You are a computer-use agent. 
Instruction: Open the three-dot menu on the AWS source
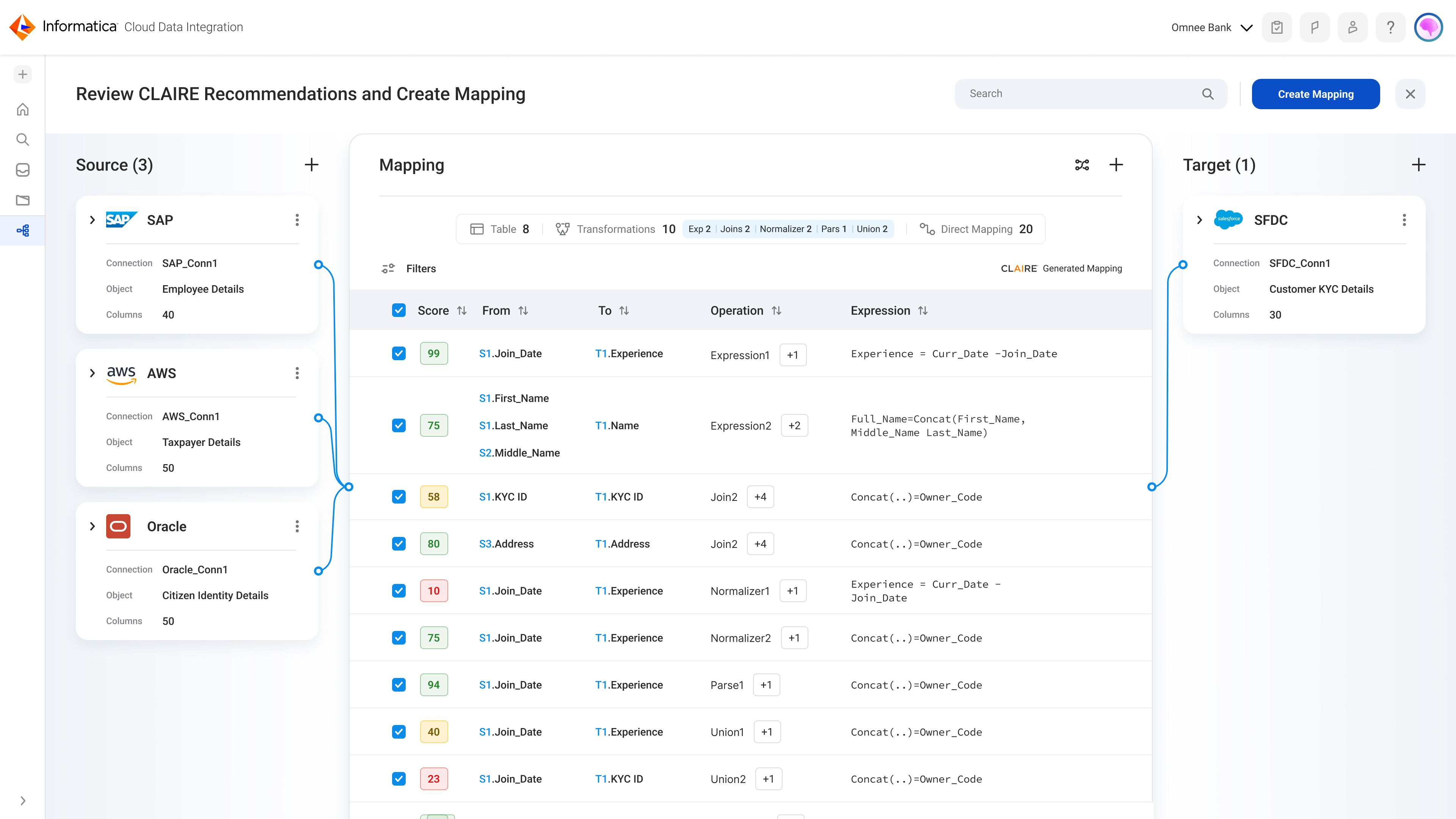(x=297, y=373)
